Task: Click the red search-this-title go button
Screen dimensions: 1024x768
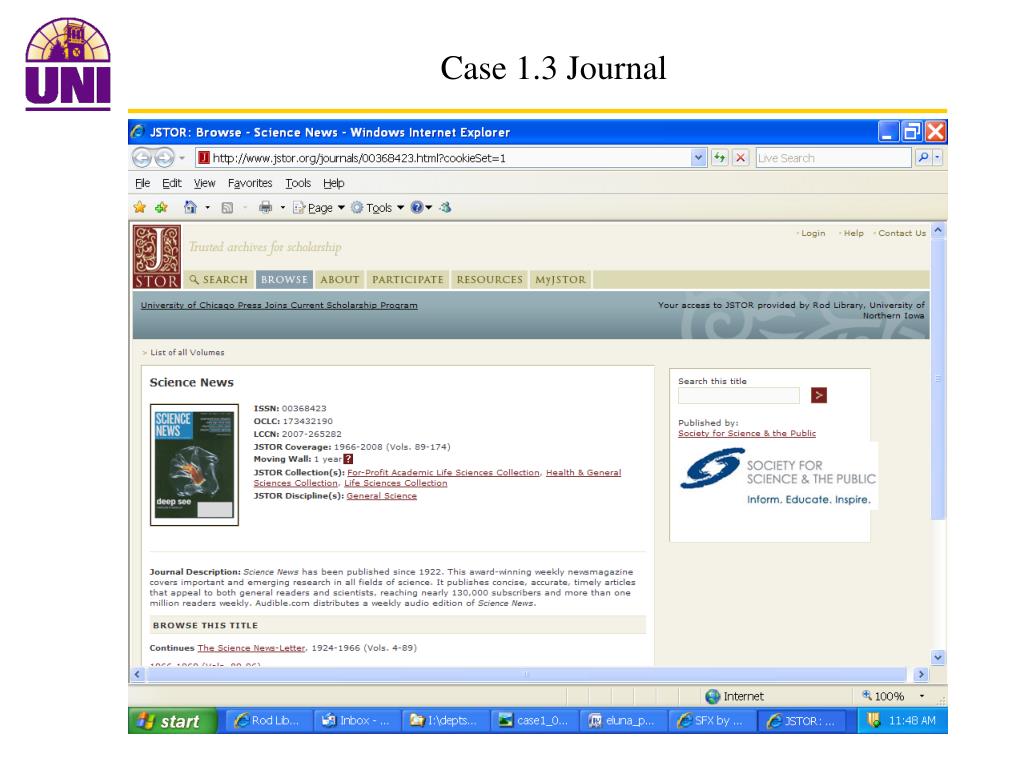Action: pos(819,395)
